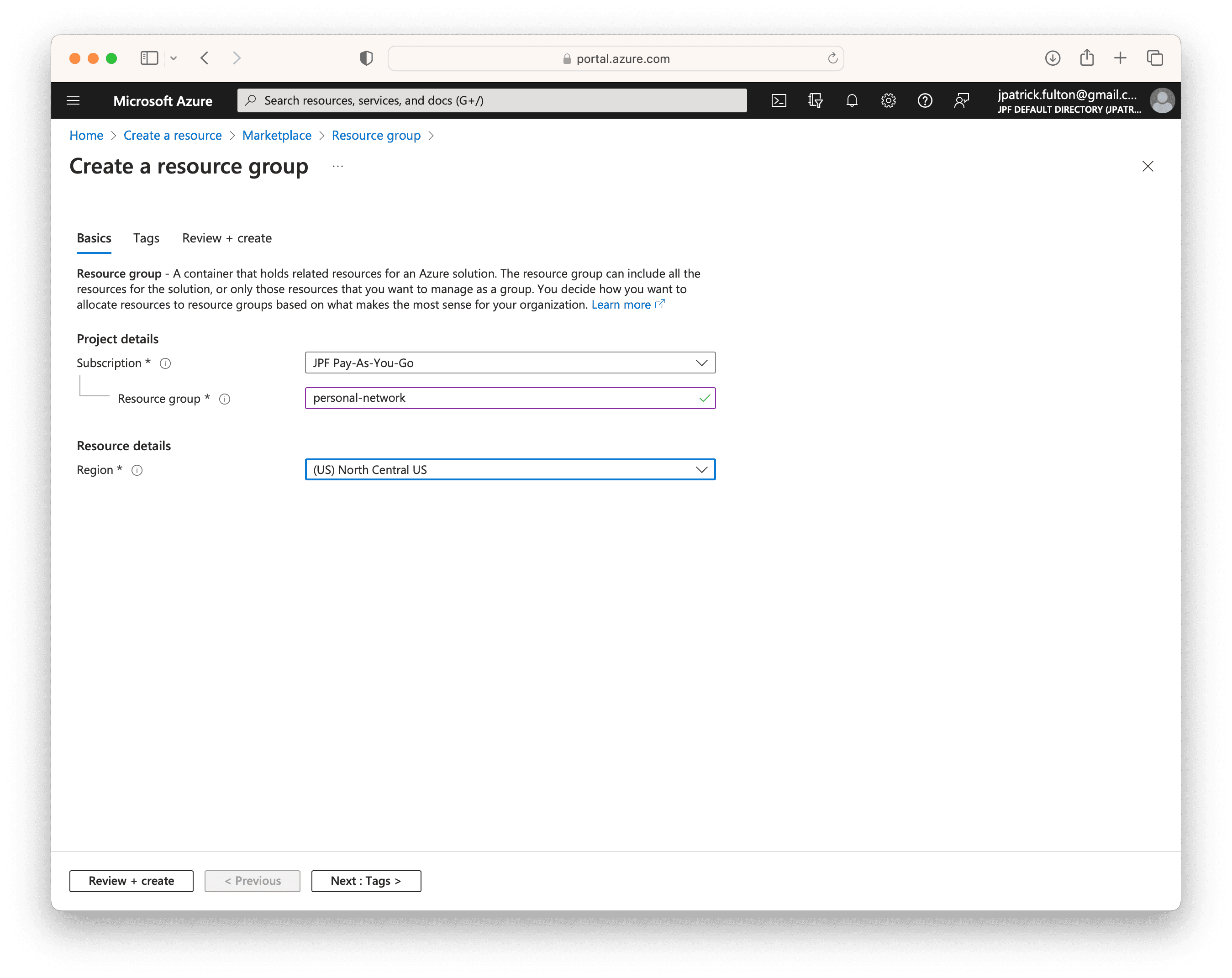
Task: Click the Previous button
Action: tap(252, 881)
